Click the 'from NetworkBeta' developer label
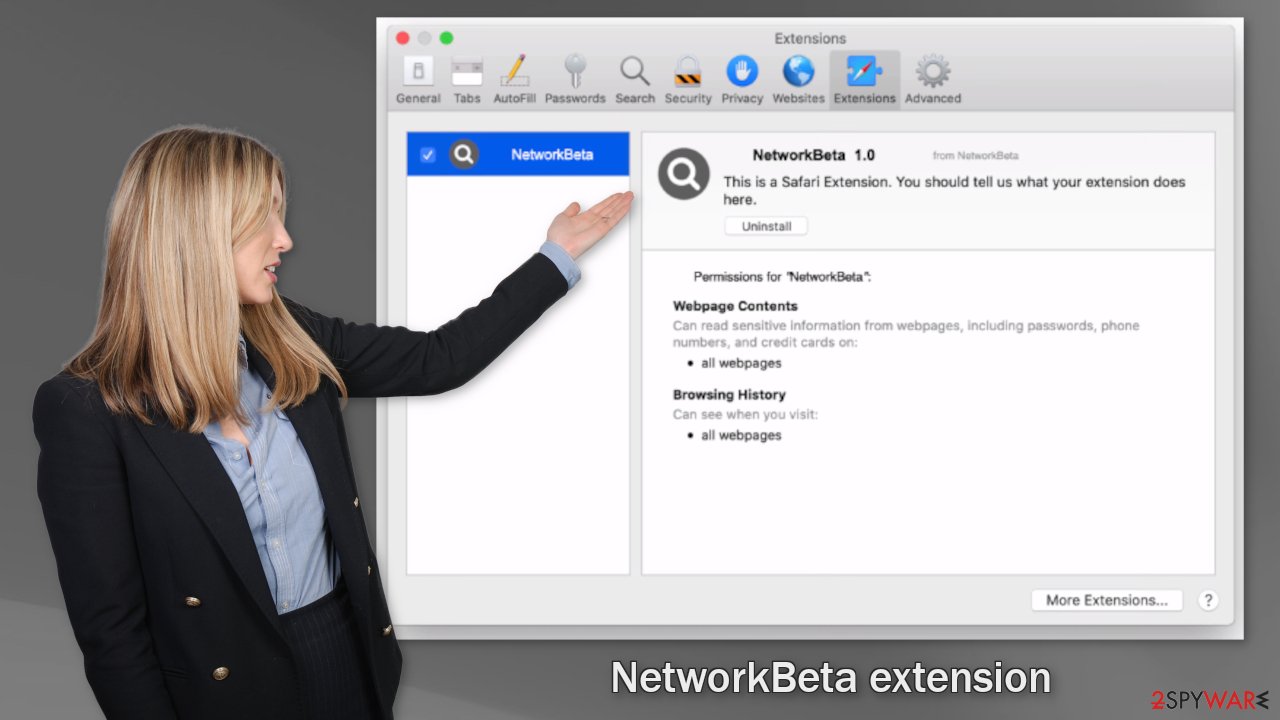 coord(975,156)
